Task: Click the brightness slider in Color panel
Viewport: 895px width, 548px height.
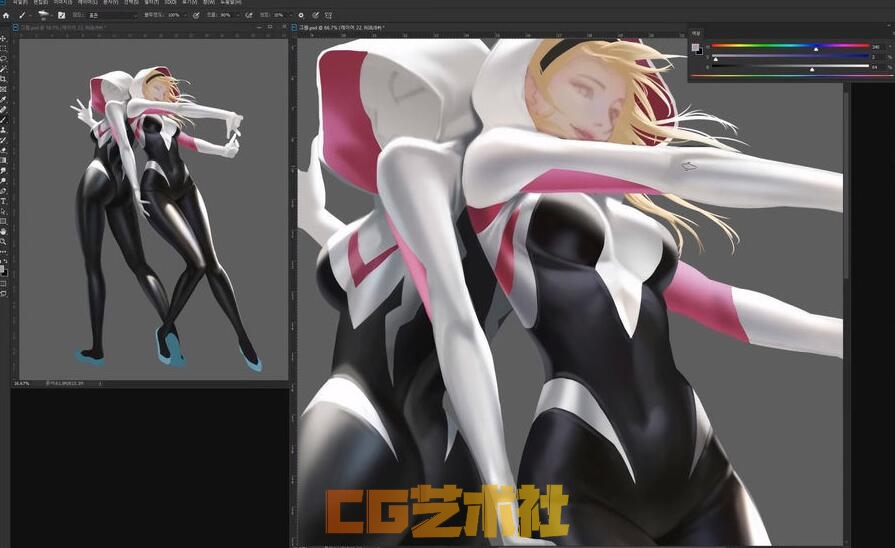Action: pyautogui.click(x=791, y=66)
